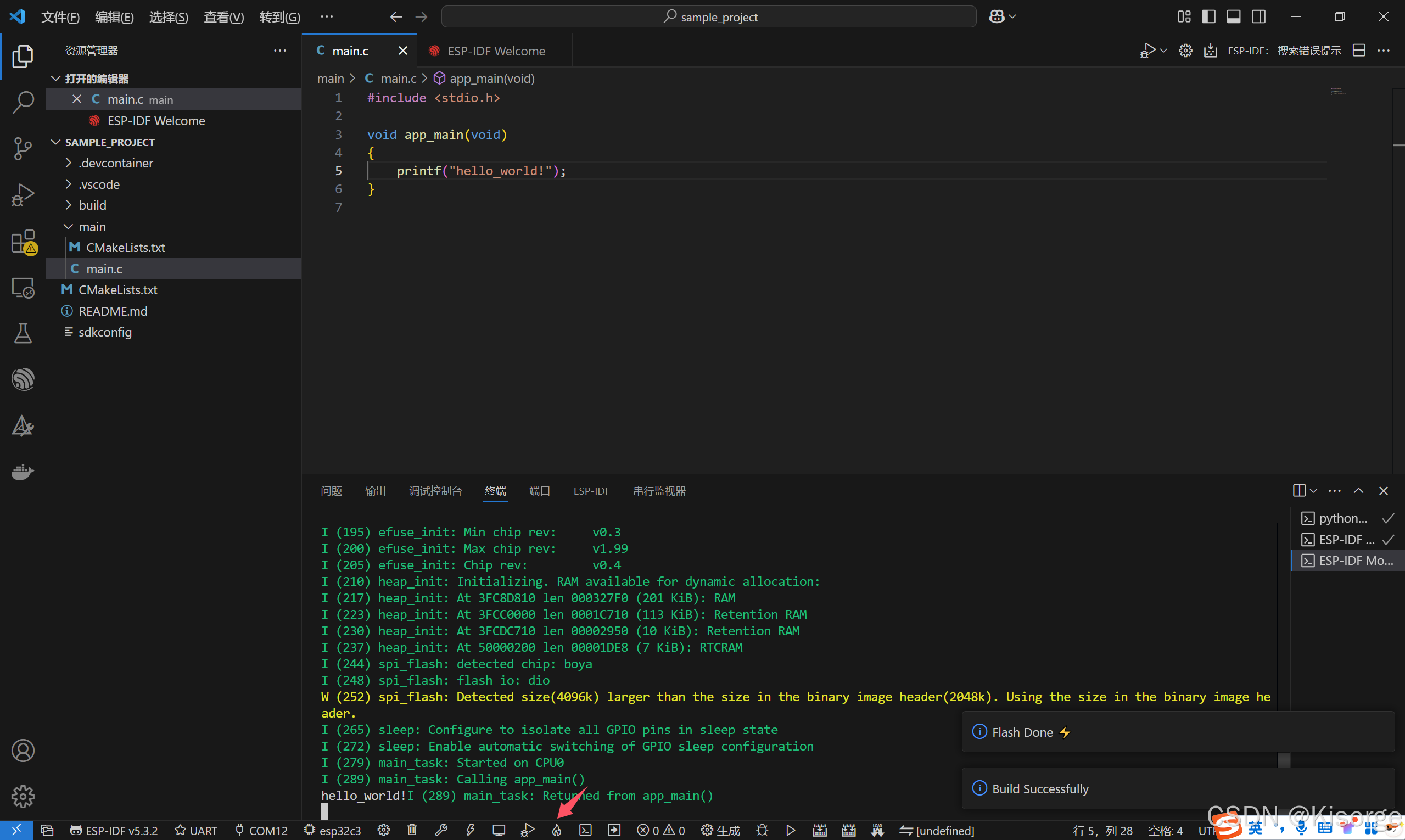
Task: Open the Docker whale view
Action: 23,472
